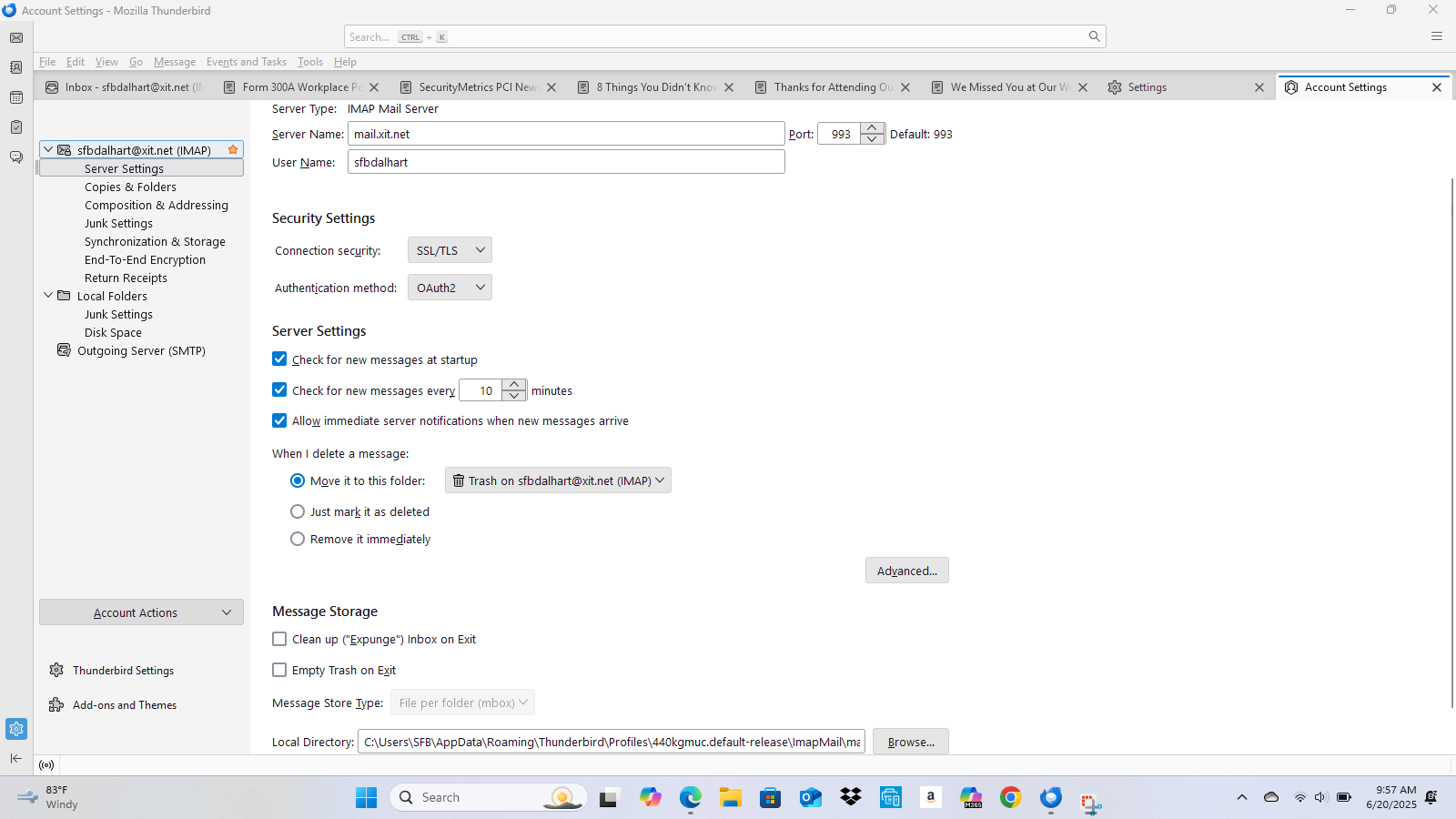This screenshot has height=819, width=1456.
Task: Collapse the spaces toolbar arrow icon
Action: [16, 758]
